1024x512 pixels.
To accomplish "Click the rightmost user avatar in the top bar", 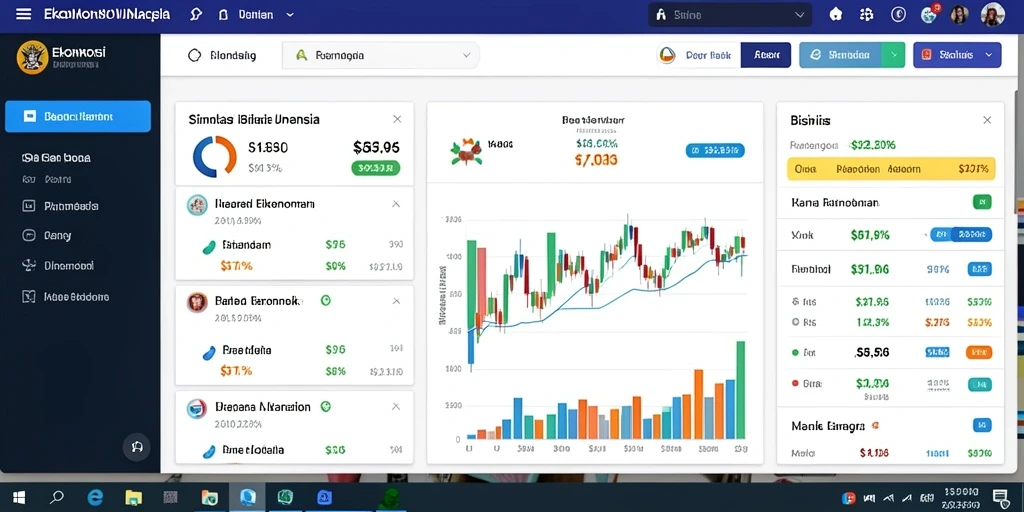I will click(993, 14).
